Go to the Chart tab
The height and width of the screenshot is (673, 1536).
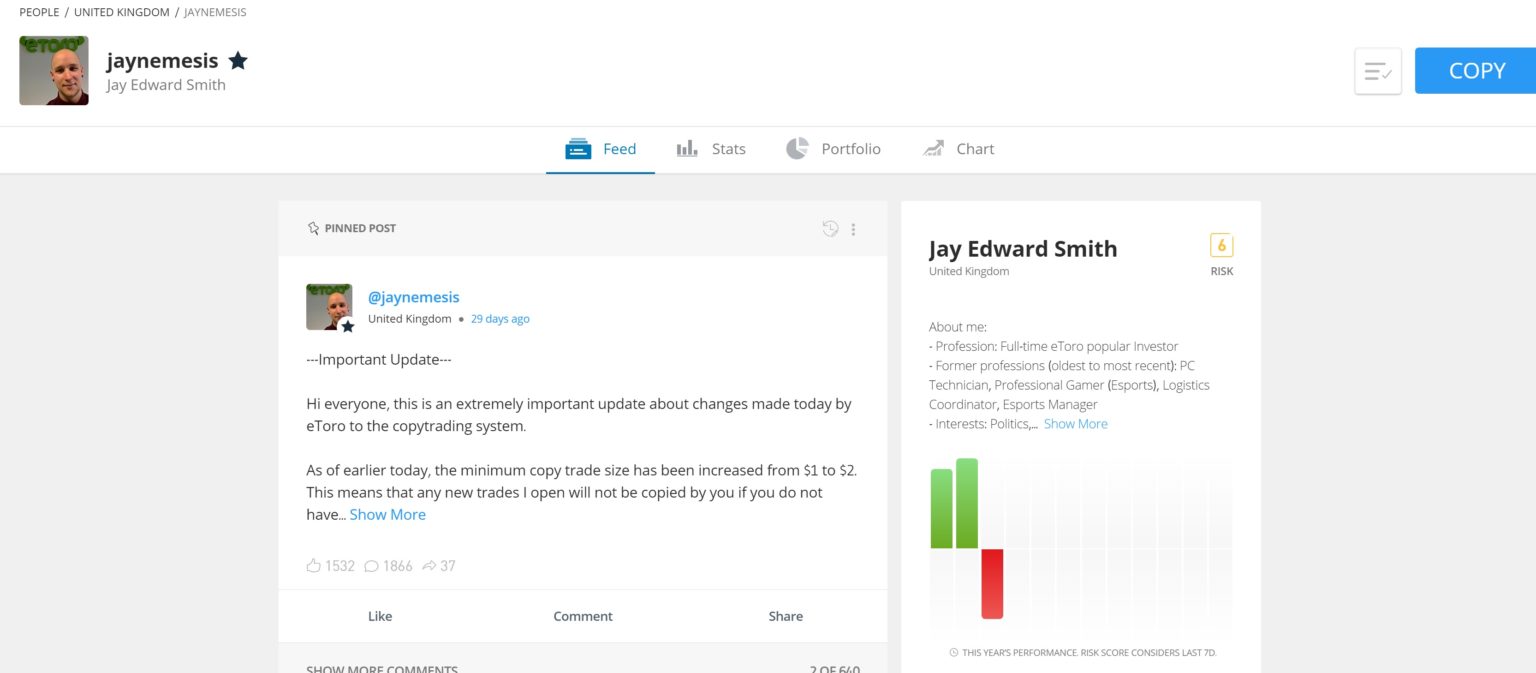pos(958,149)
